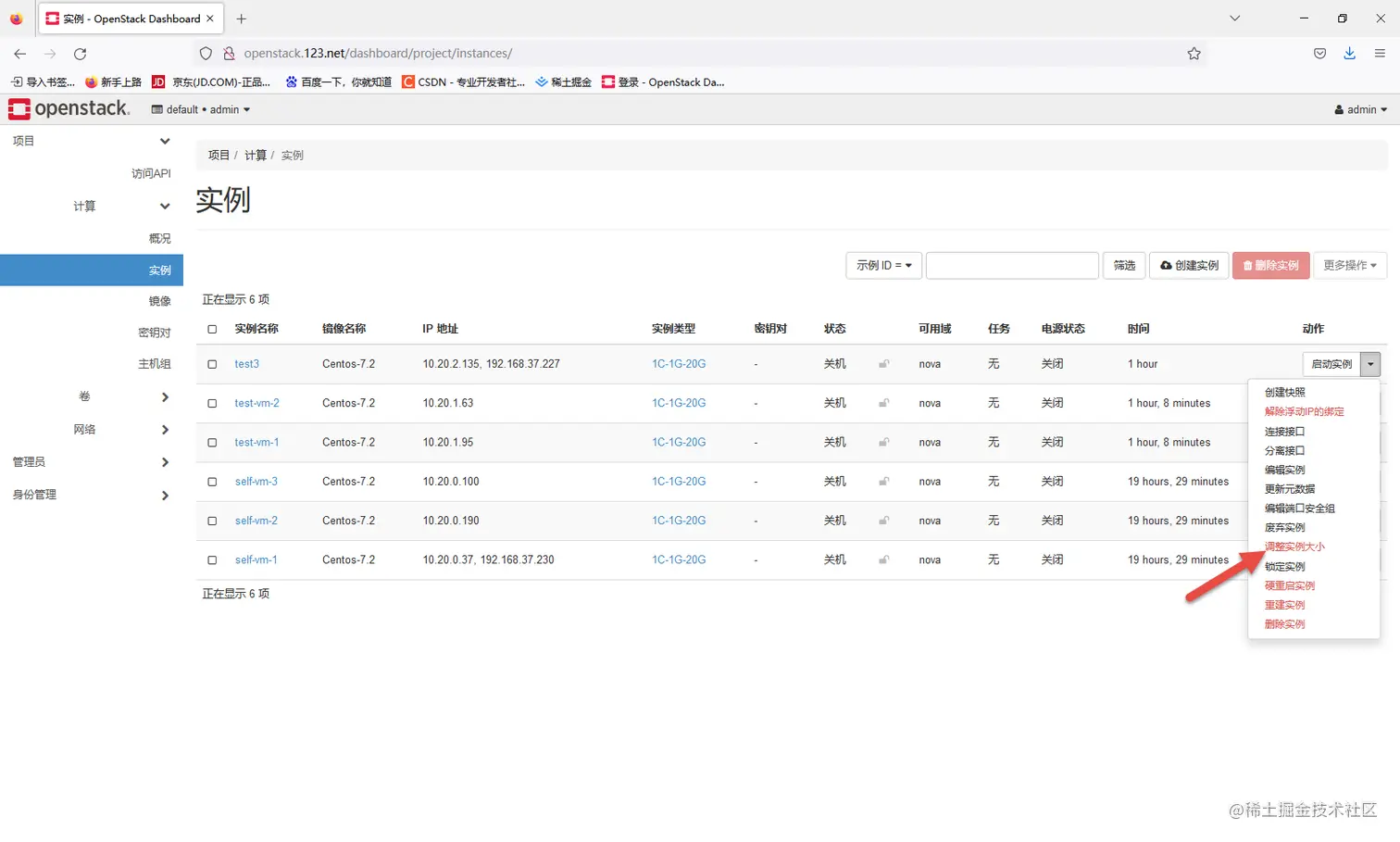Expand the 网络 sidebar section
The width and height of the screenshot is (1400, 842).
click(x=122, y=430)
